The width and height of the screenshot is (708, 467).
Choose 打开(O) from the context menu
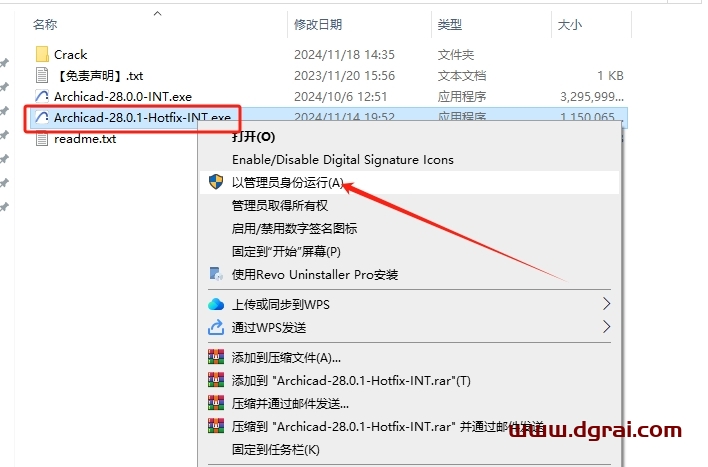pos(253,136)
